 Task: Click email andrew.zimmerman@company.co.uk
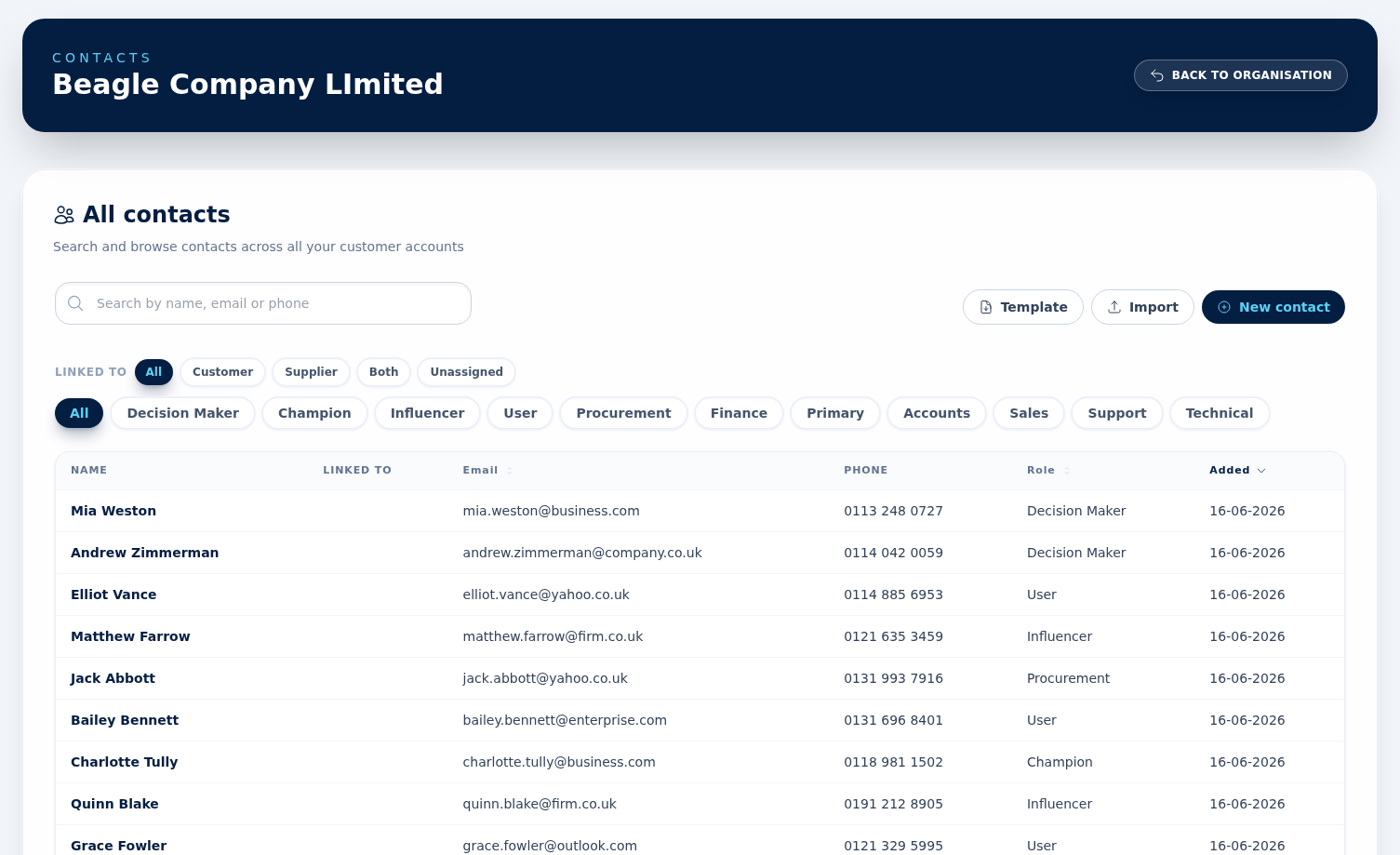582,553
